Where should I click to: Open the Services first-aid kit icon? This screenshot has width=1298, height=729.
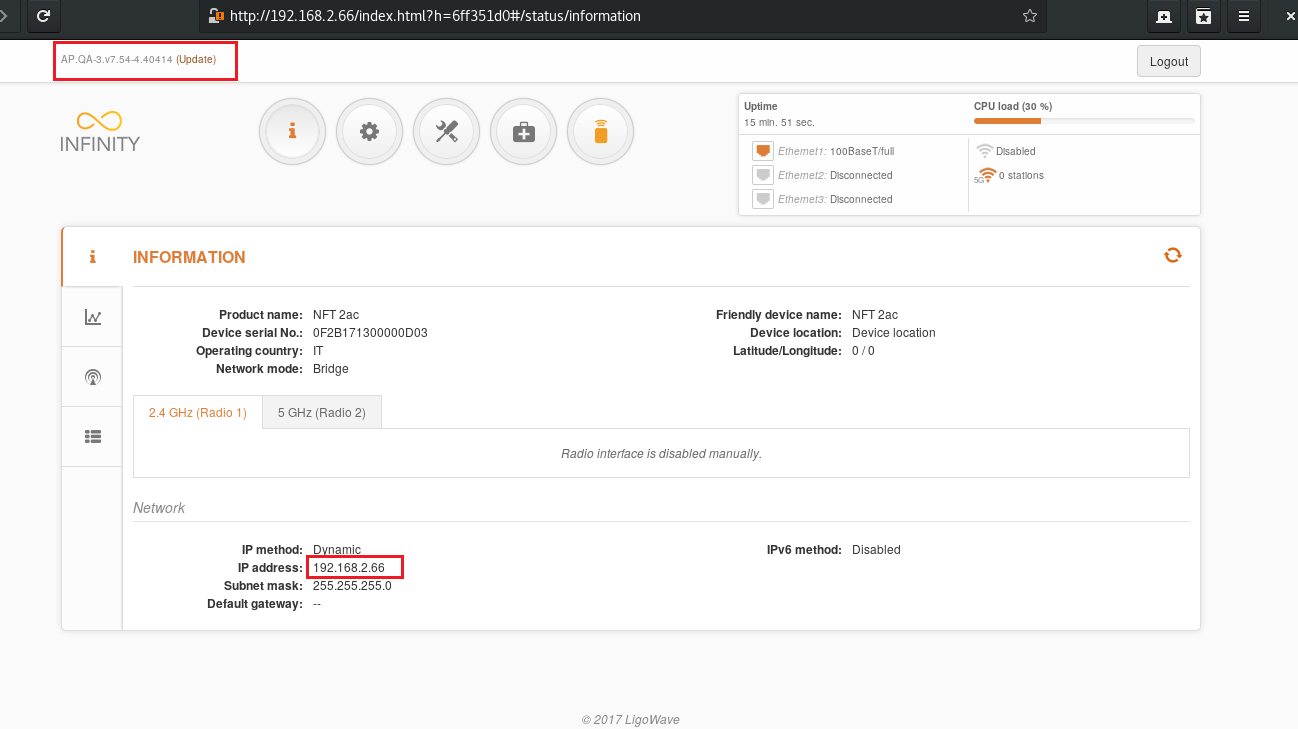pyautogui.click(x=523, y=131)
